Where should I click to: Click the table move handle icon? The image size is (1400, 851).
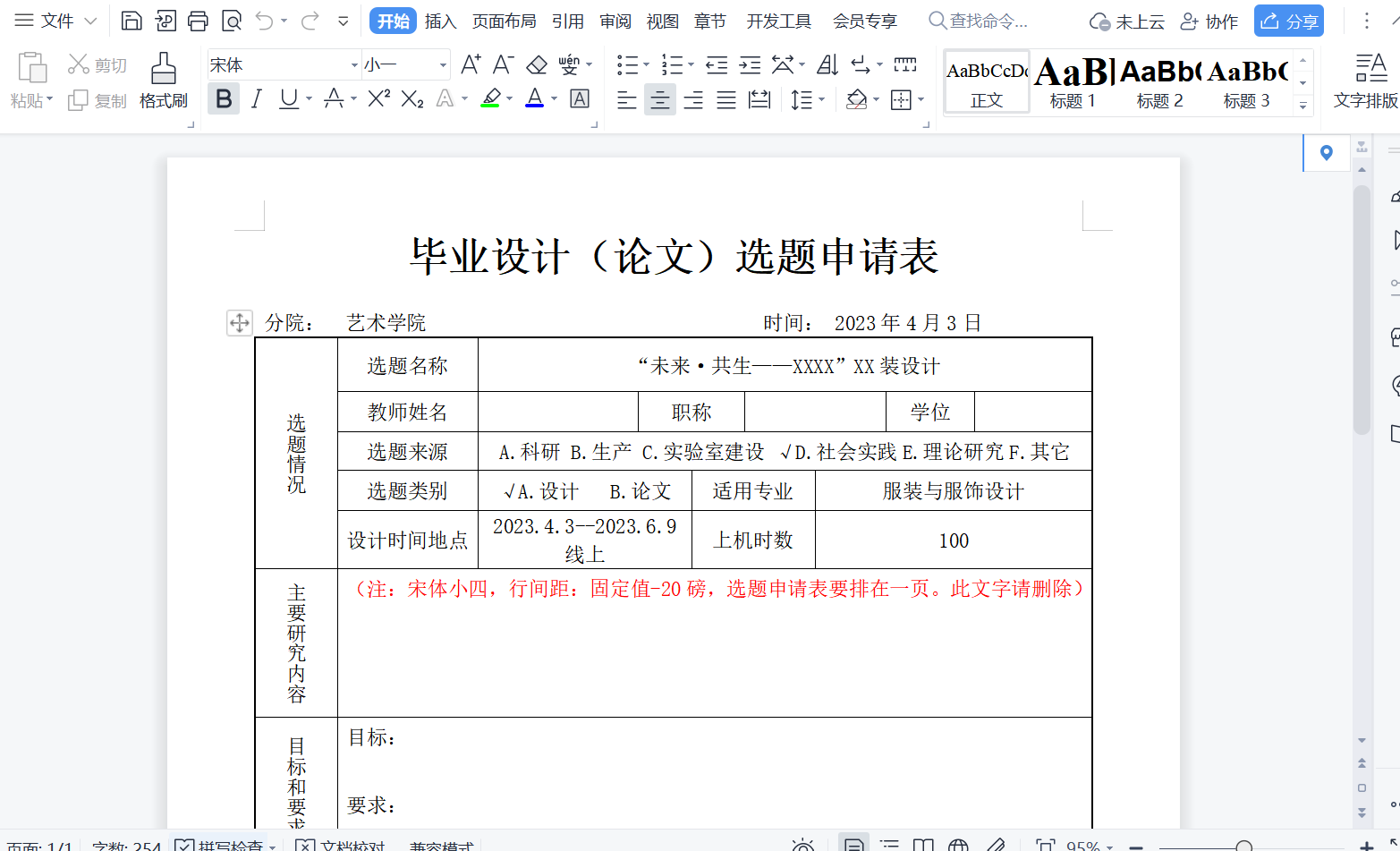point(240,322)
